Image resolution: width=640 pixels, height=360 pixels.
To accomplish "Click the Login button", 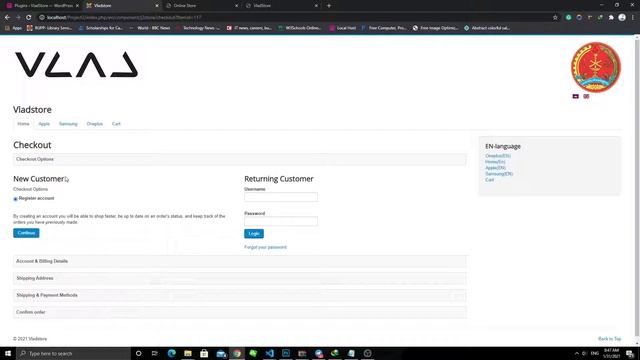I will (254, 233).
